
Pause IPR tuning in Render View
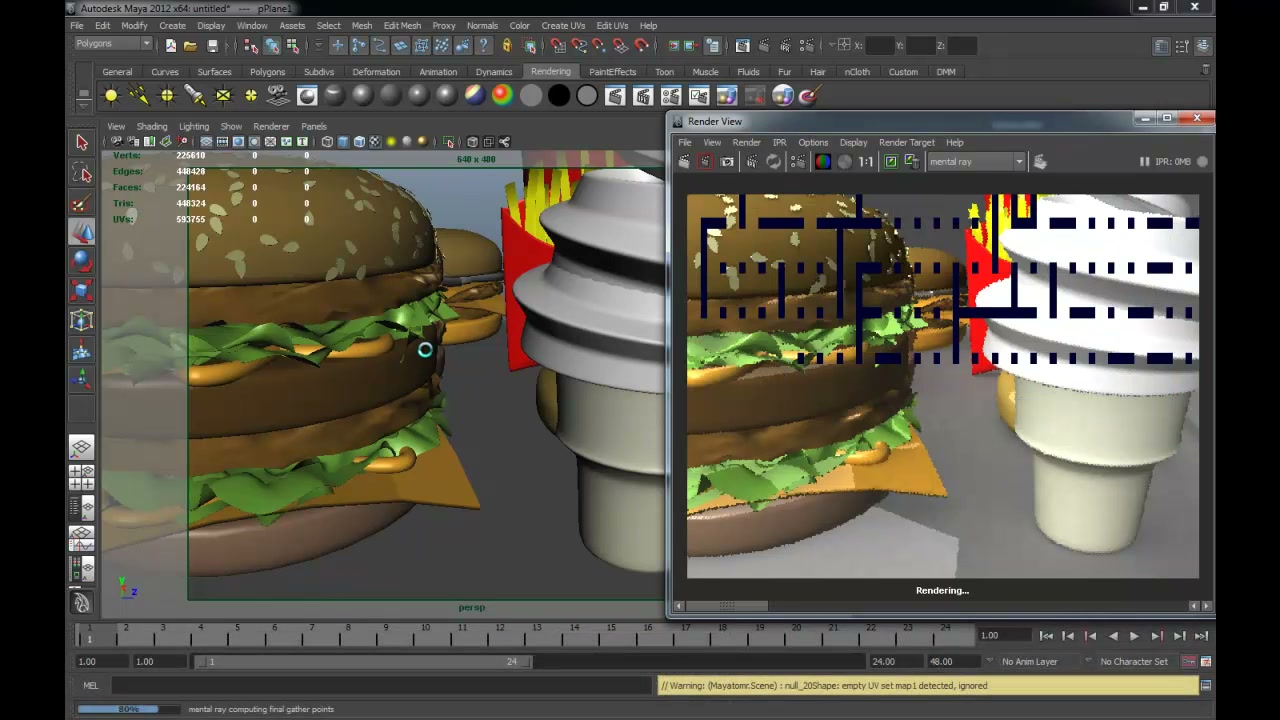pyautogui.click(x=1144, y=162)
